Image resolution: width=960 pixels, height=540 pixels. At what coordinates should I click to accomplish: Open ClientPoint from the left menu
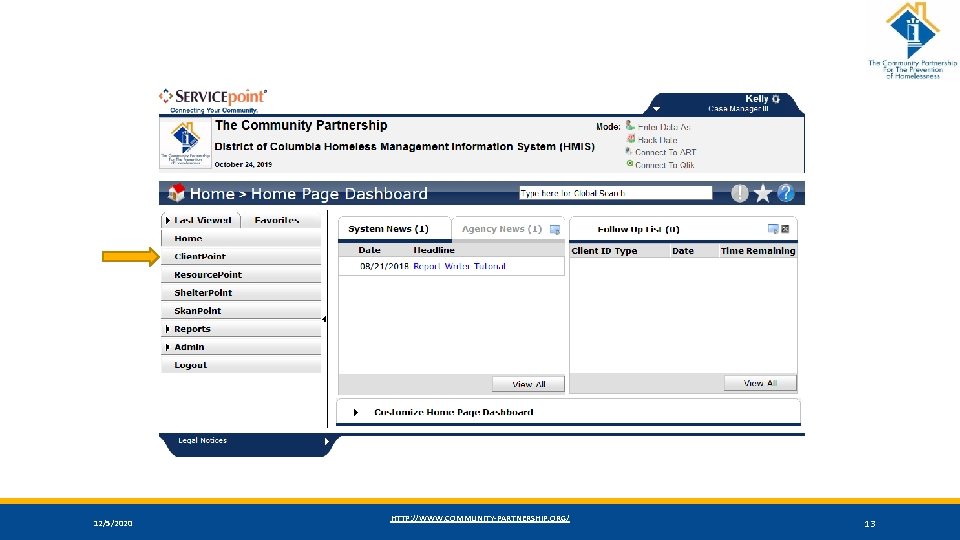(241, 257)
